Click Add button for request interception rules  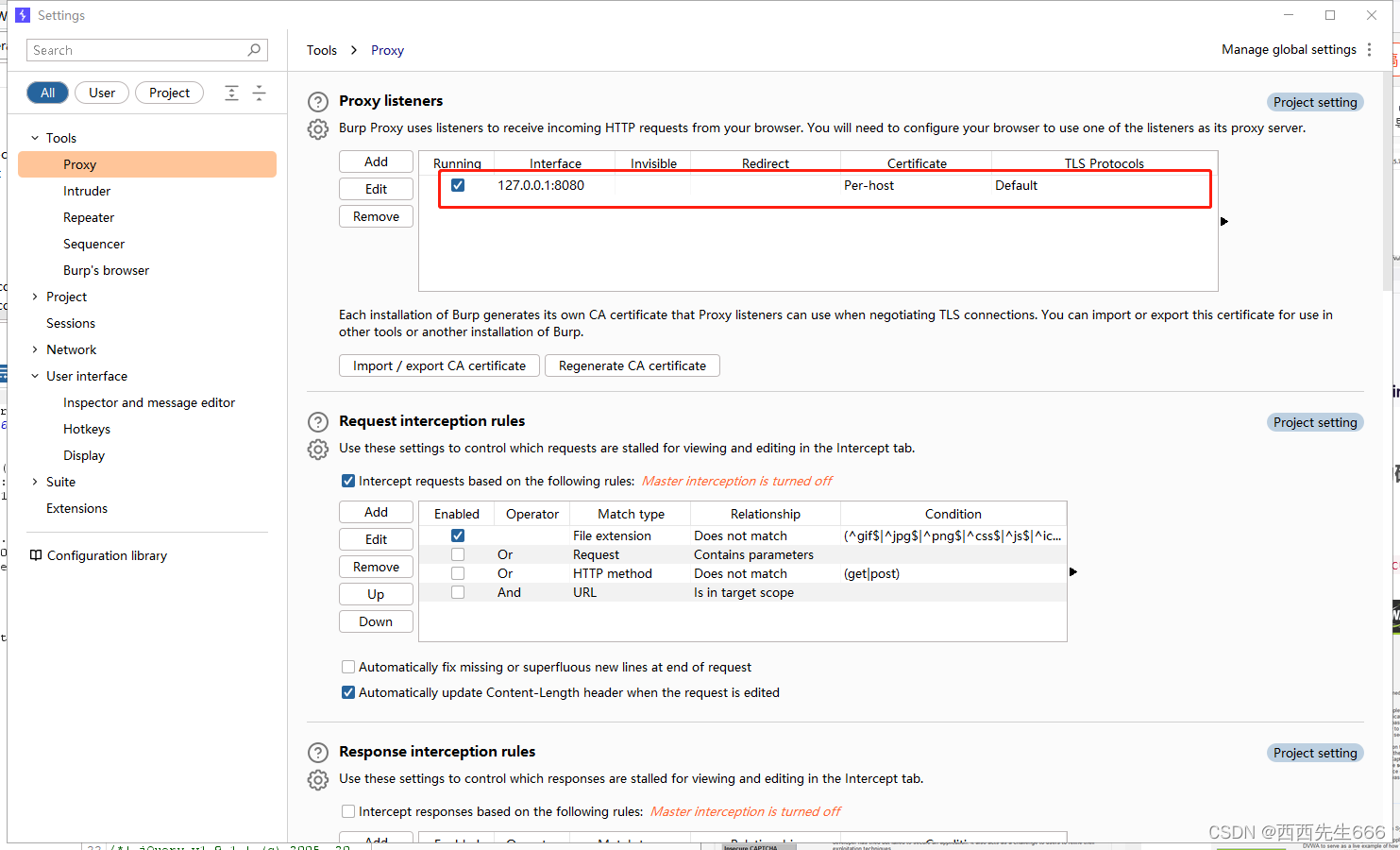[x=376, y=512]
